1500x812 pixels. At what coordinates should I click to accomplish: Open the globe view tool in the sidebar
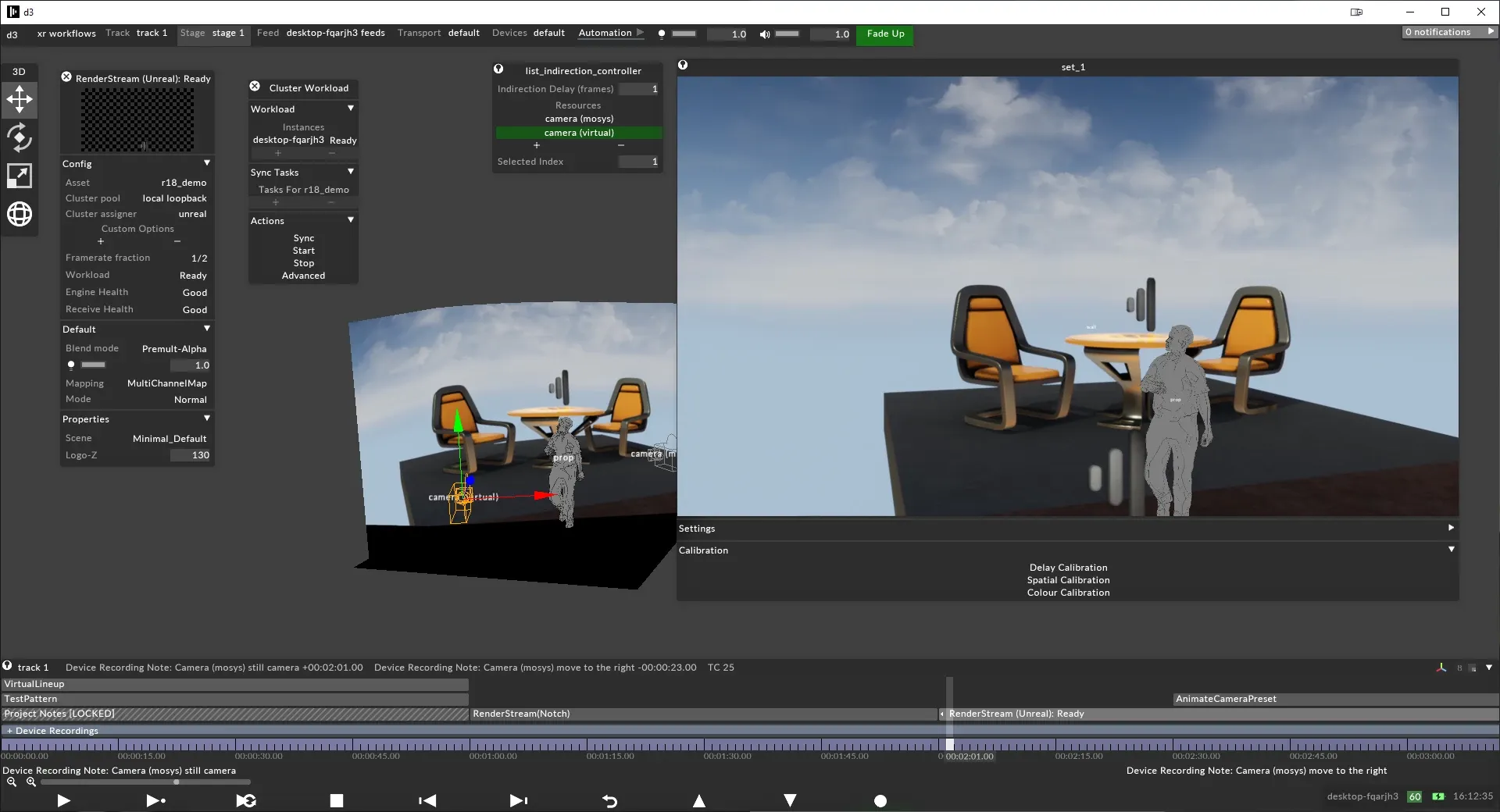[x=19, y=214]
